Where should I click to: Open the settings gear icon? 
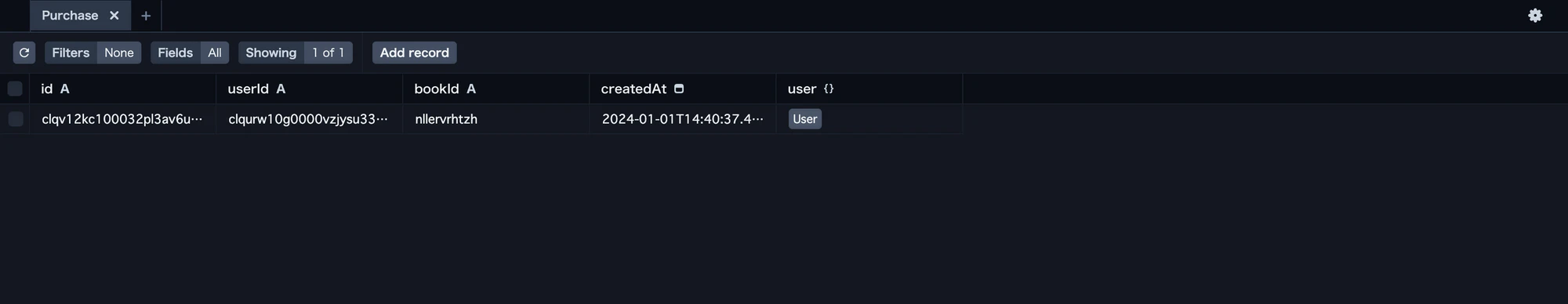point(1535,16)
